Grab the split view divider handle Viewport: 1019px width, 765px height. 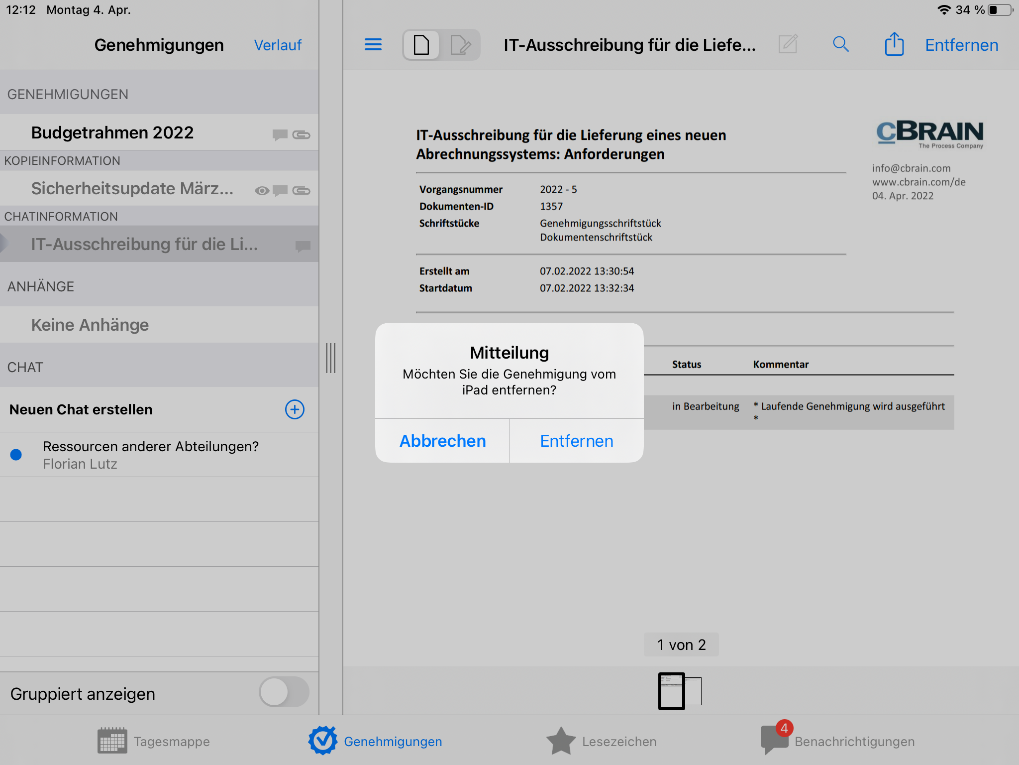(330, 358)
